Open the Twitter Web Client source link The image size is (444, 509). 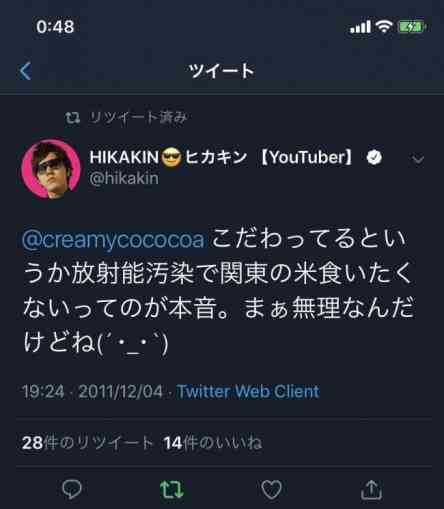coord(248,391)
